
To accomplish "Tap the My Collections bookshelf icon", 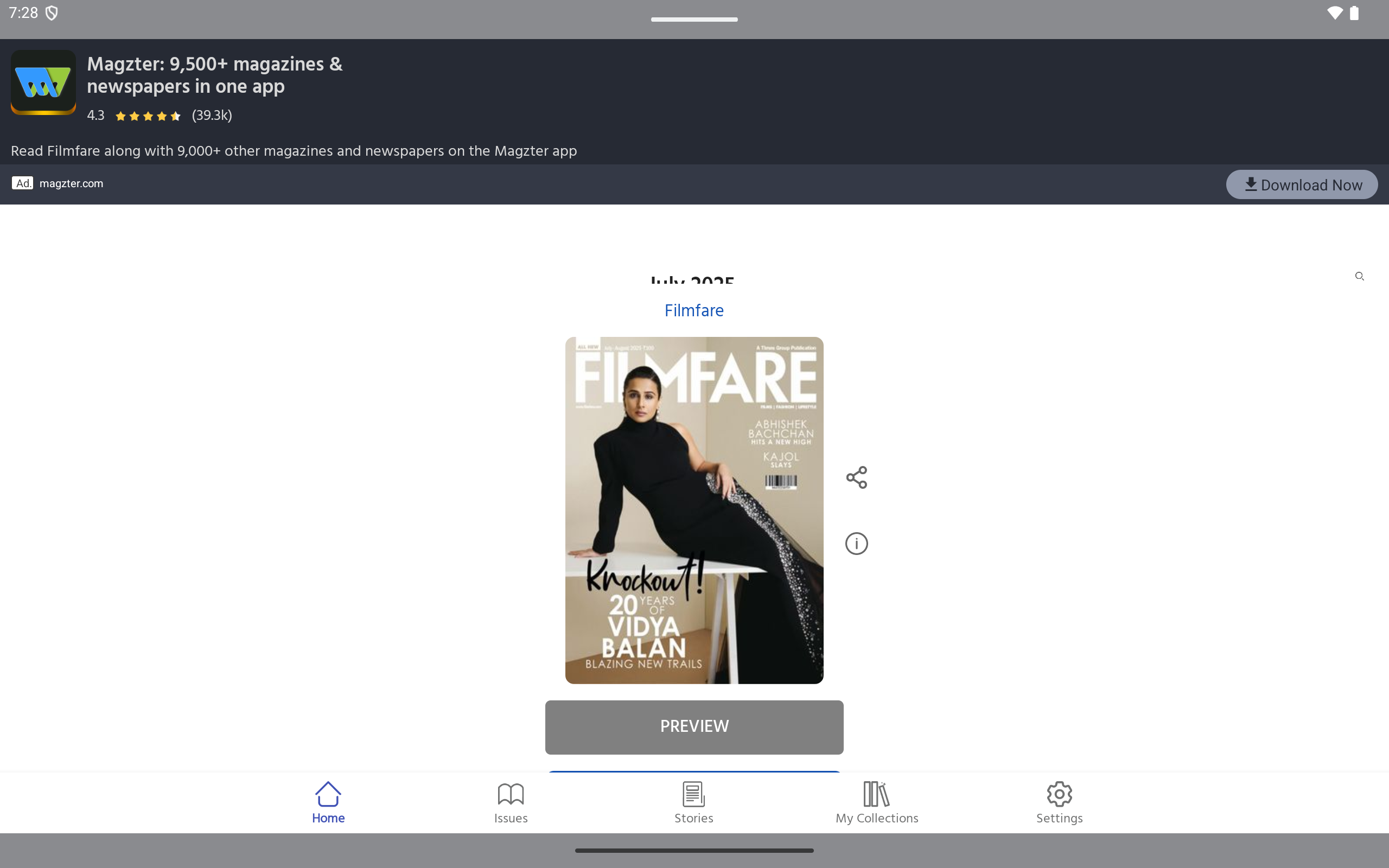I will [876, 794].
